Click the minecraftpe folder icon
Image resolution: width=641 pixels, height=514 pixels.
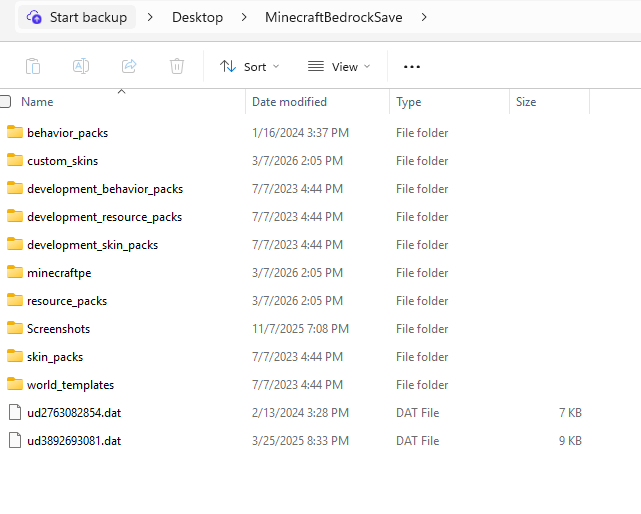15,272
